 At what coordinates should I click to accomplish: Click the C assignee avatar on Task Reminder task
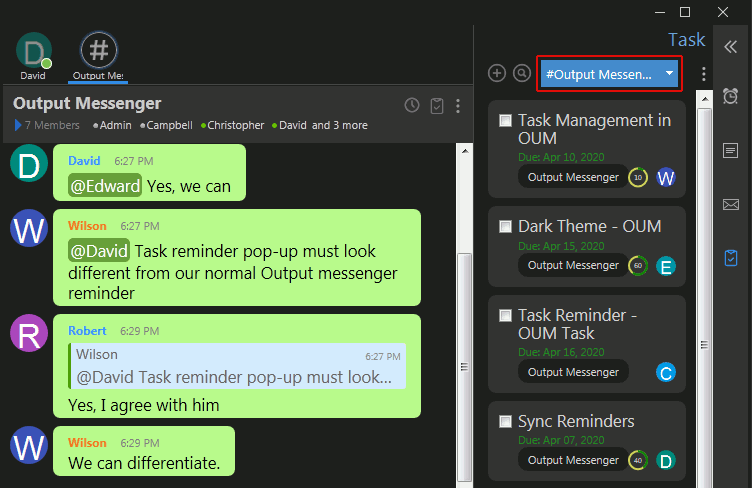666,372
